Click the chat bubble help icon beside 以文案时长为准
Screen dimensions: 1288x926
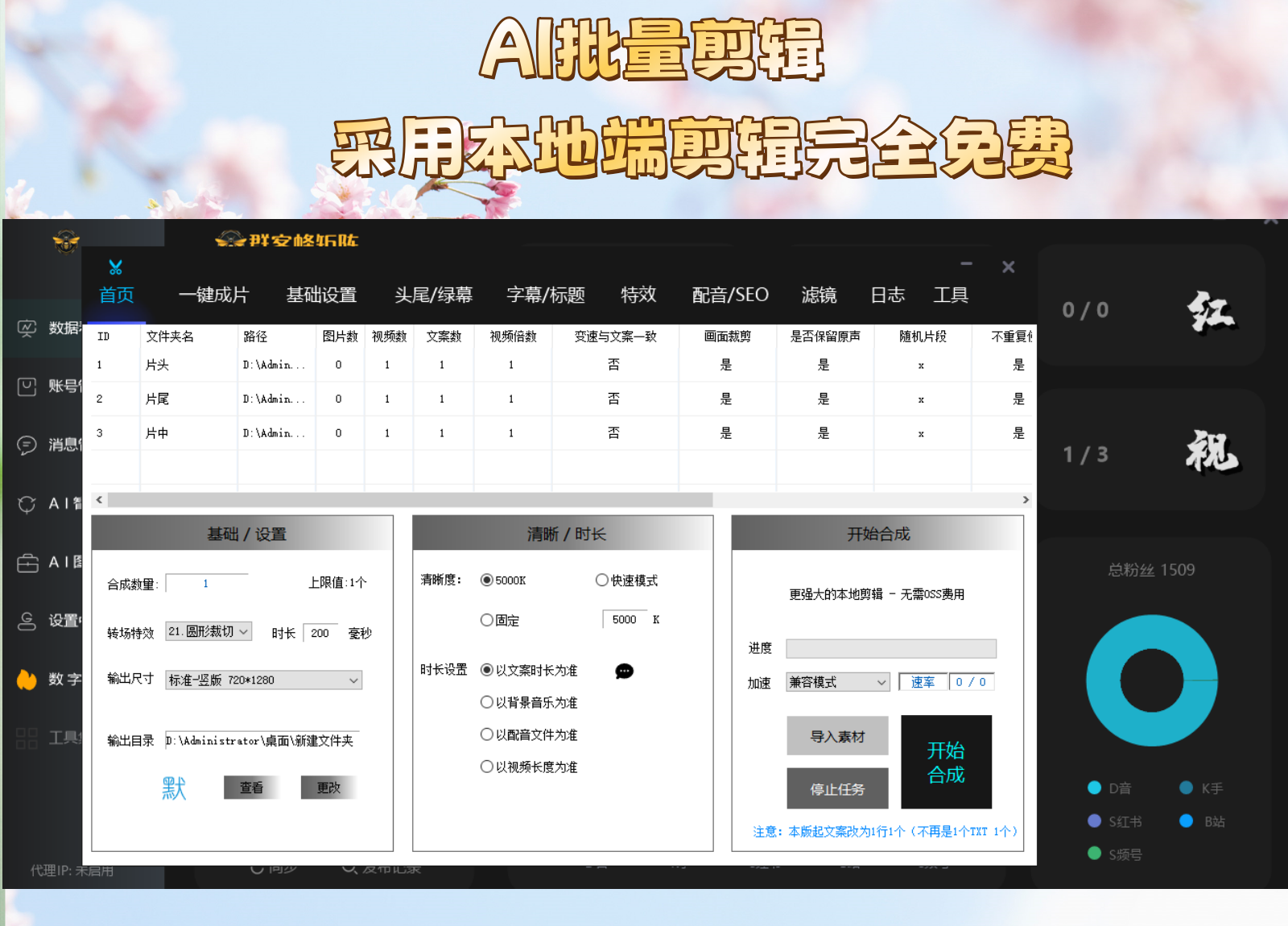coord(624,672)
